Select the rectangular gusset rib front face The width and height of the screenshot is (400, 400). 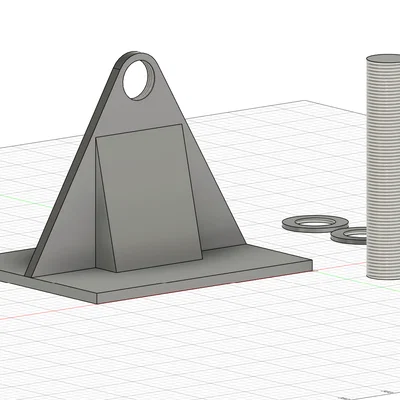point(149,198)
